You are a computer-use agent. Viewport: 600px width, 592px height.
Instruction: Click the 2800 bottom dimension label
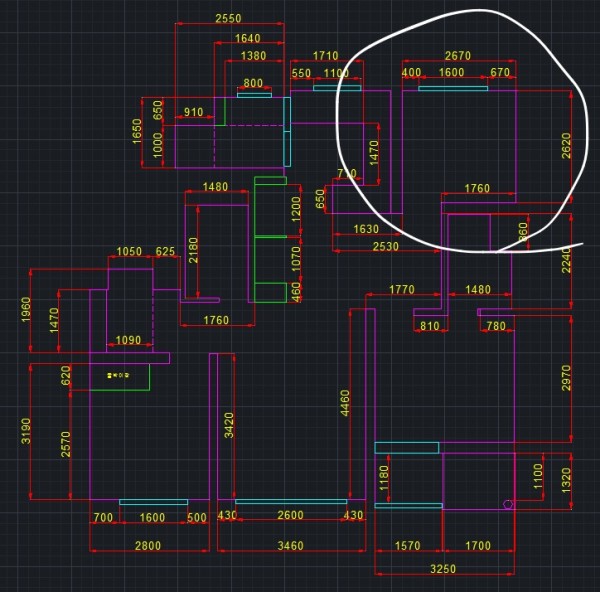pyautogui.click(x=147, y=545)
